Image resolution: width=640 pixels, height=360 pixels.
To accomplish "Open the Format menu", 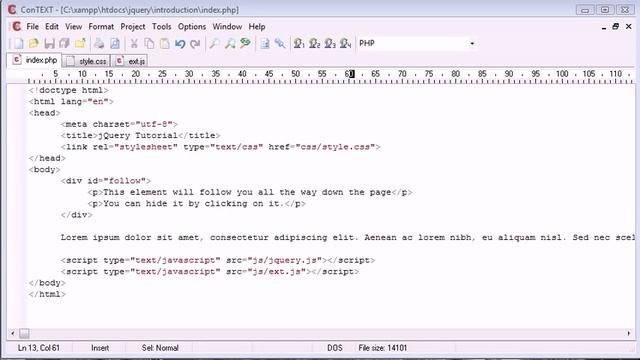I will pos(101,27).
